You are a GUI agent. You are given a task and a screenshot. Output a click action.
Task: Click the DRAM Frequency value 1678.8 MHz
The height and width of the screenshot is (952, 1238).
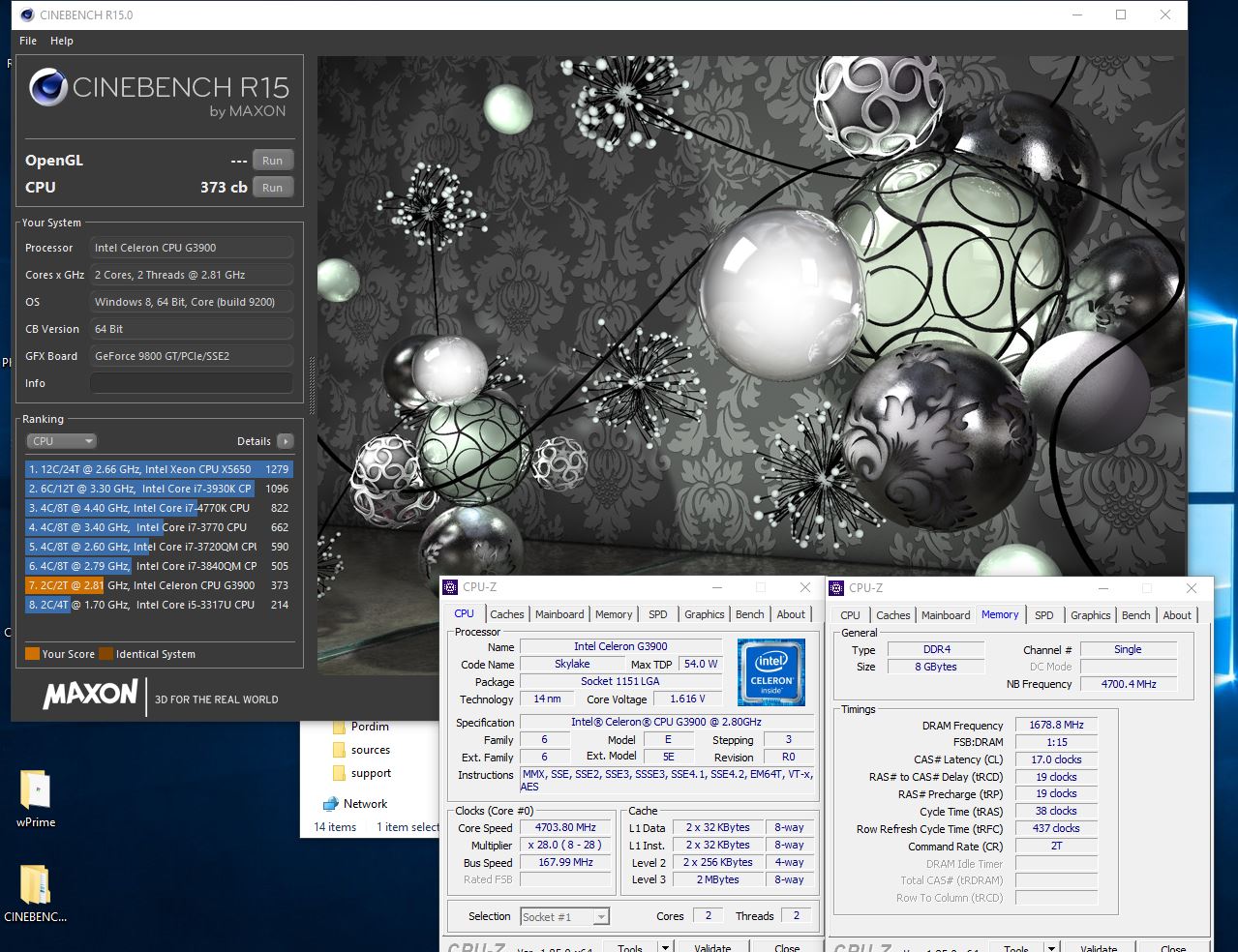tap(1056, 726)
